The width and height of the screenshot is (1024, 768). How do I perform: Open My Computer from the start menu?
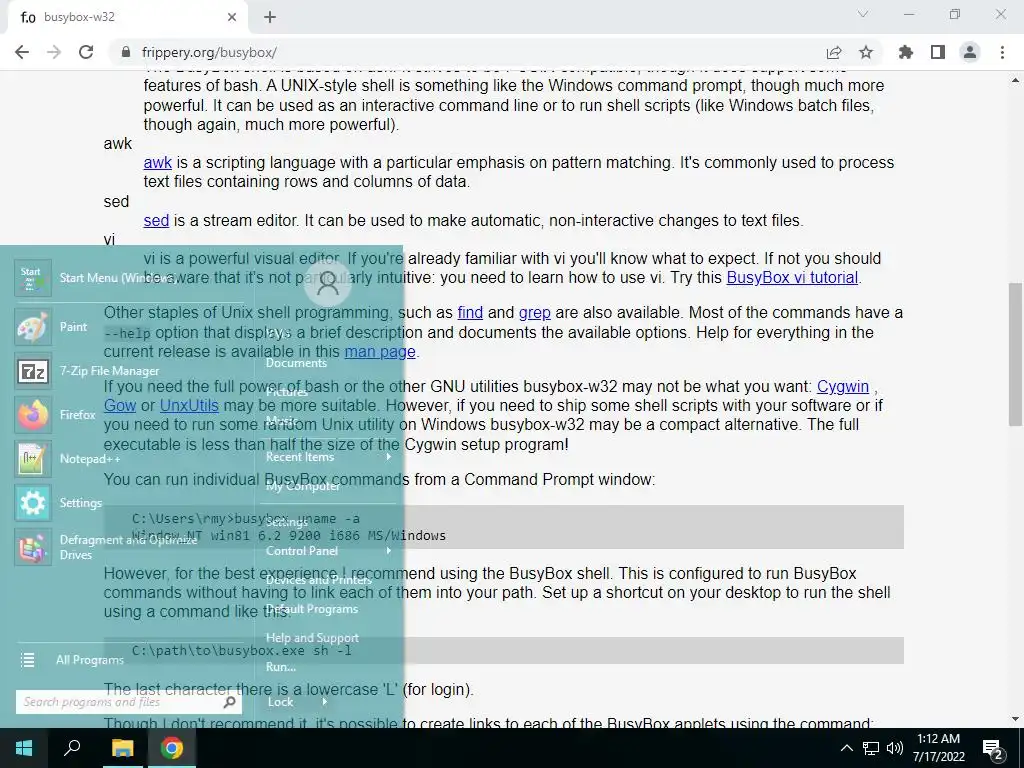303,486
